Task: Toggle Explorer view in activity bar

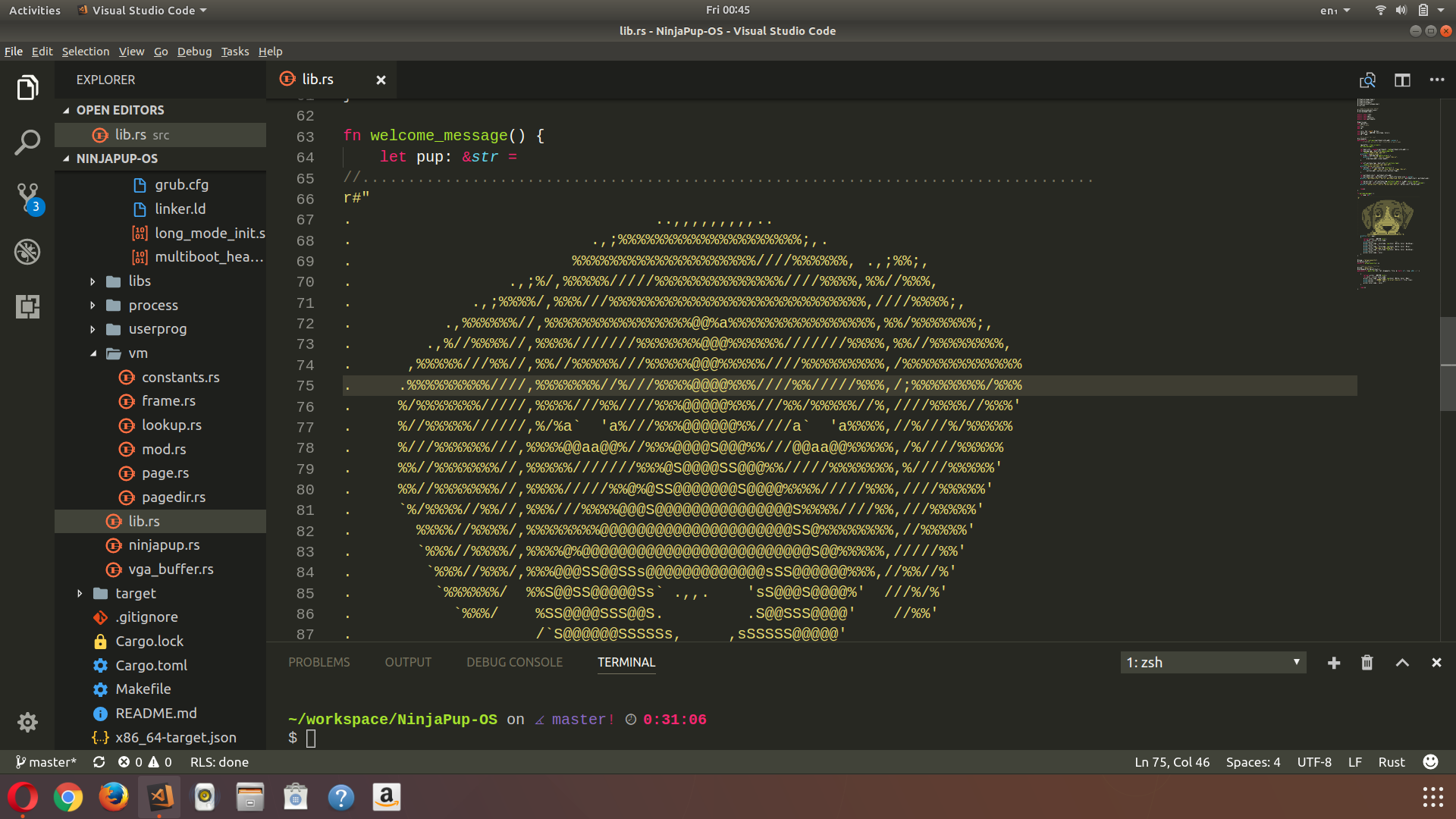Action: (27, 87)
